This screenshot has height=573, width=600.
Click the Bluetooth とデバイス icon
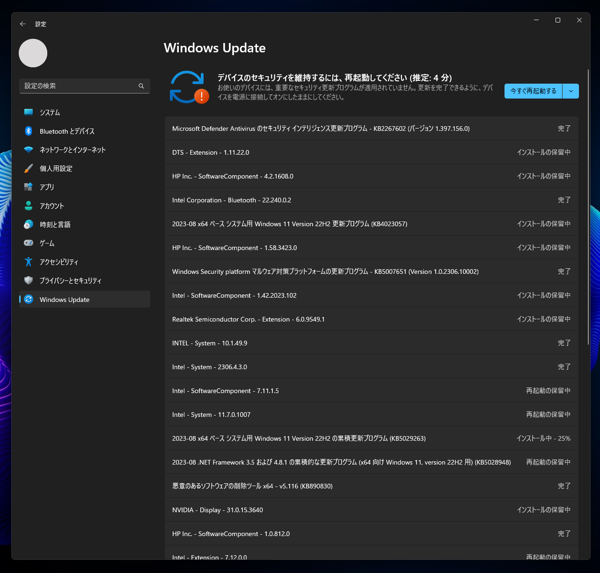tap(28, 131)
